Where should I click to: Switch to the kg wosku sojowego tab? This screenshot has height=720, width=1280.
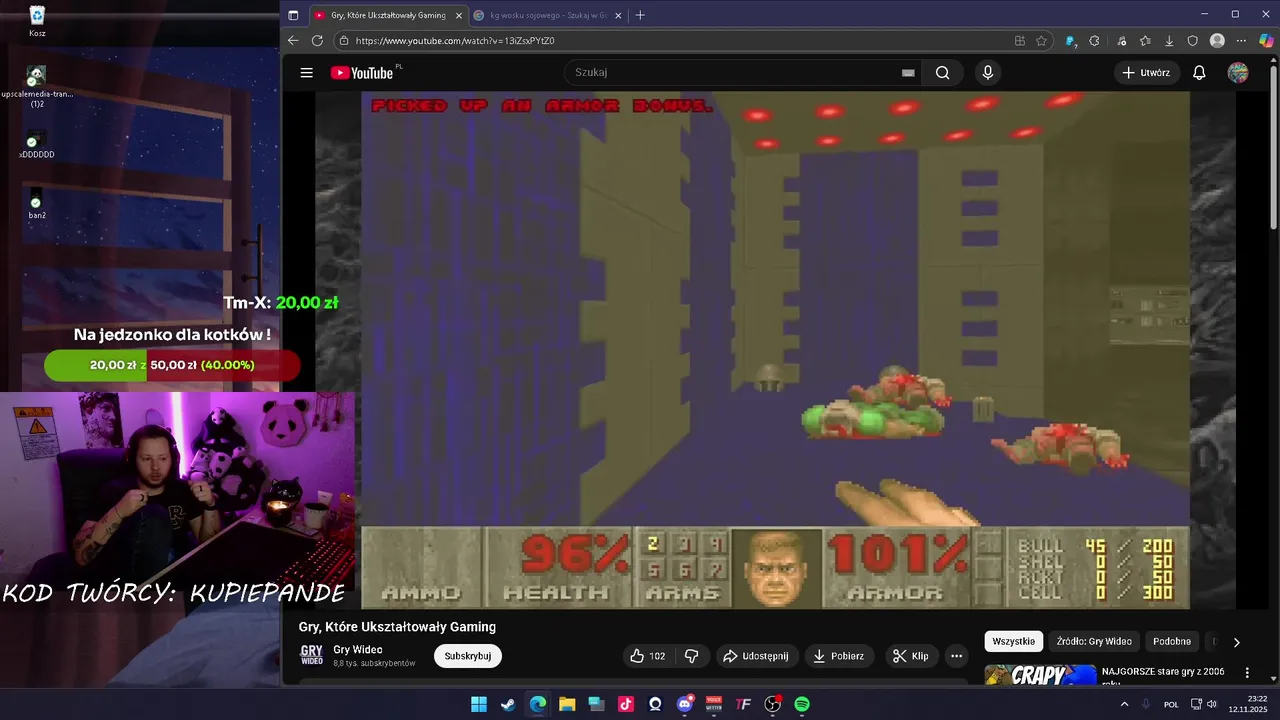pyautogui.click(x=548, y=15)
